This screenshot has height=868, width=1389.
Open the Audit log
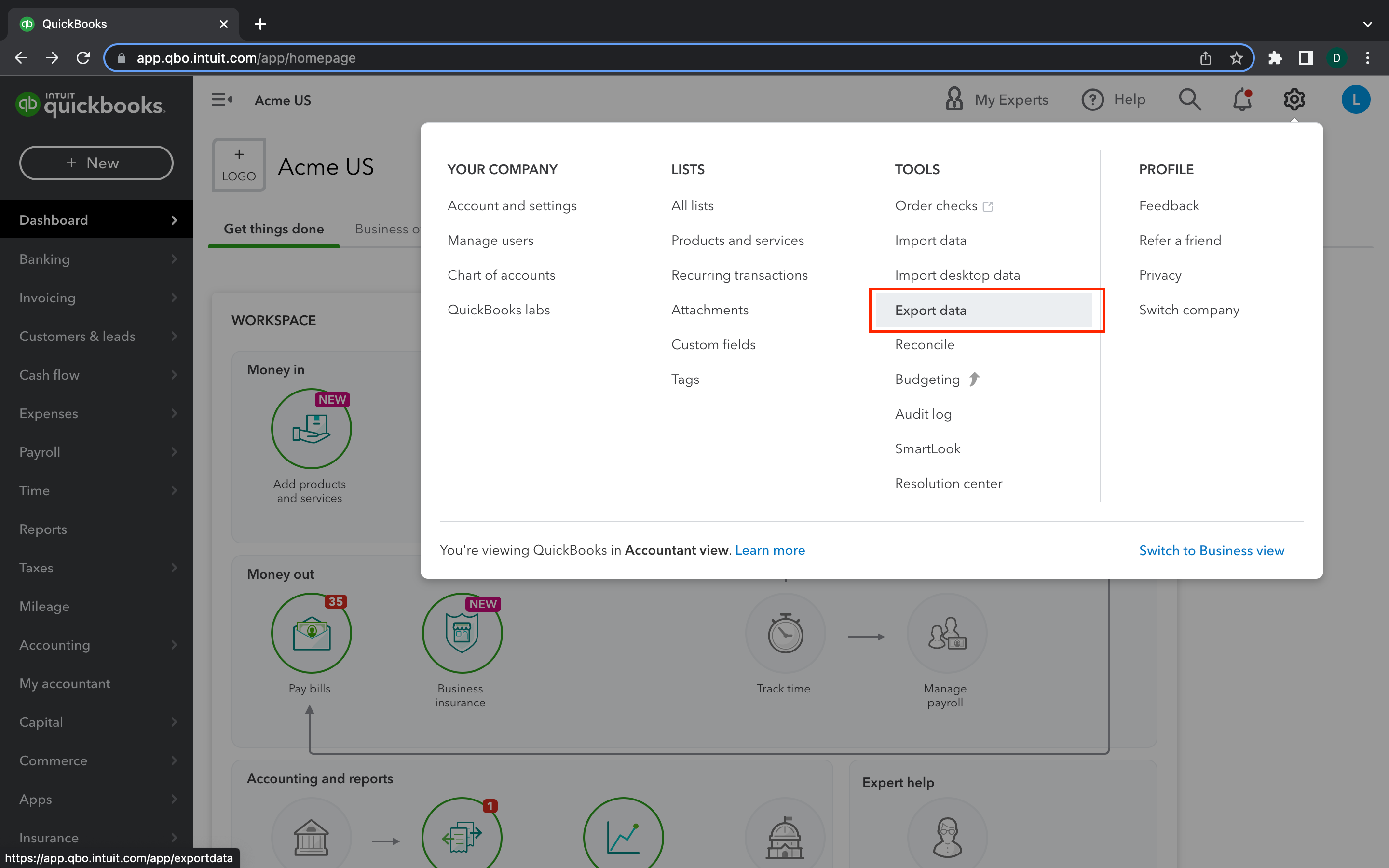923,414
